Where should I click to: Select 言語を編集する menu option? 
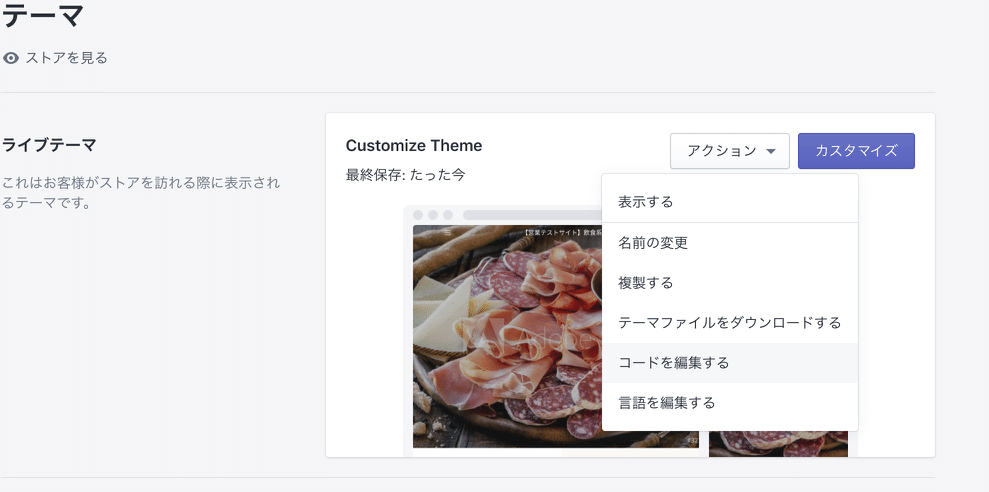click(x=667, y=403)
